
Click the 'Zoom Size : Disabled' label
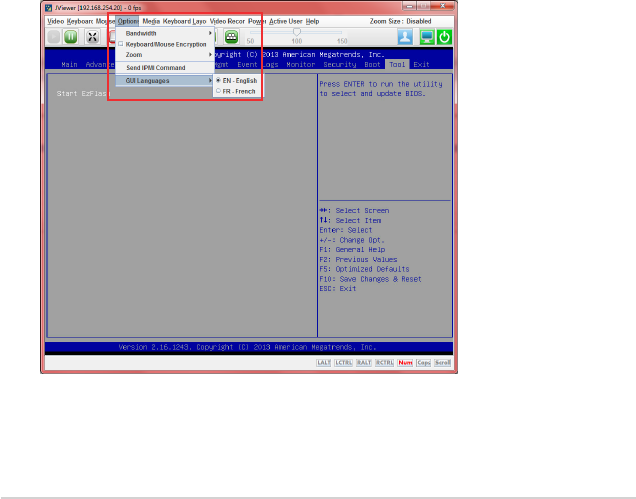400,21
